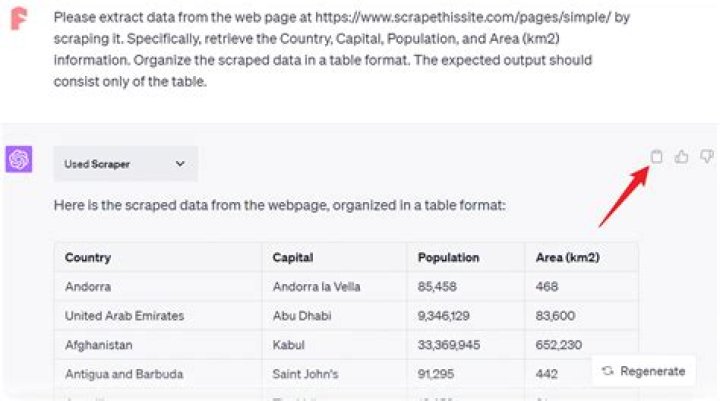Select the Population column header

tap(448, 257)
